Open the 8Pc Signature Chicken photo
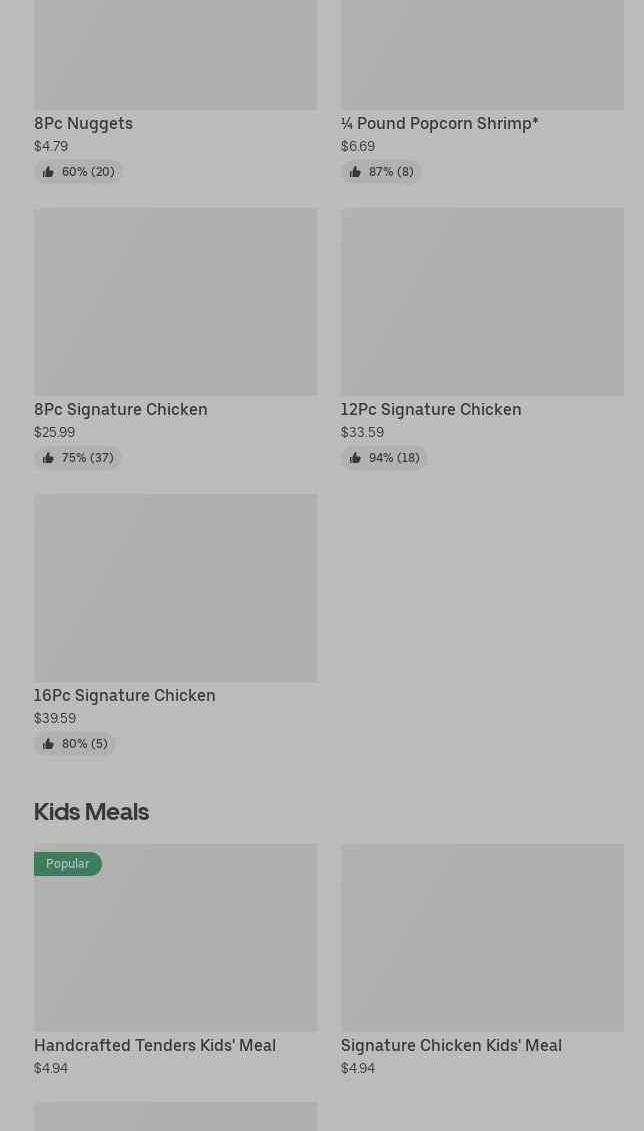 [x=175, y=301]
